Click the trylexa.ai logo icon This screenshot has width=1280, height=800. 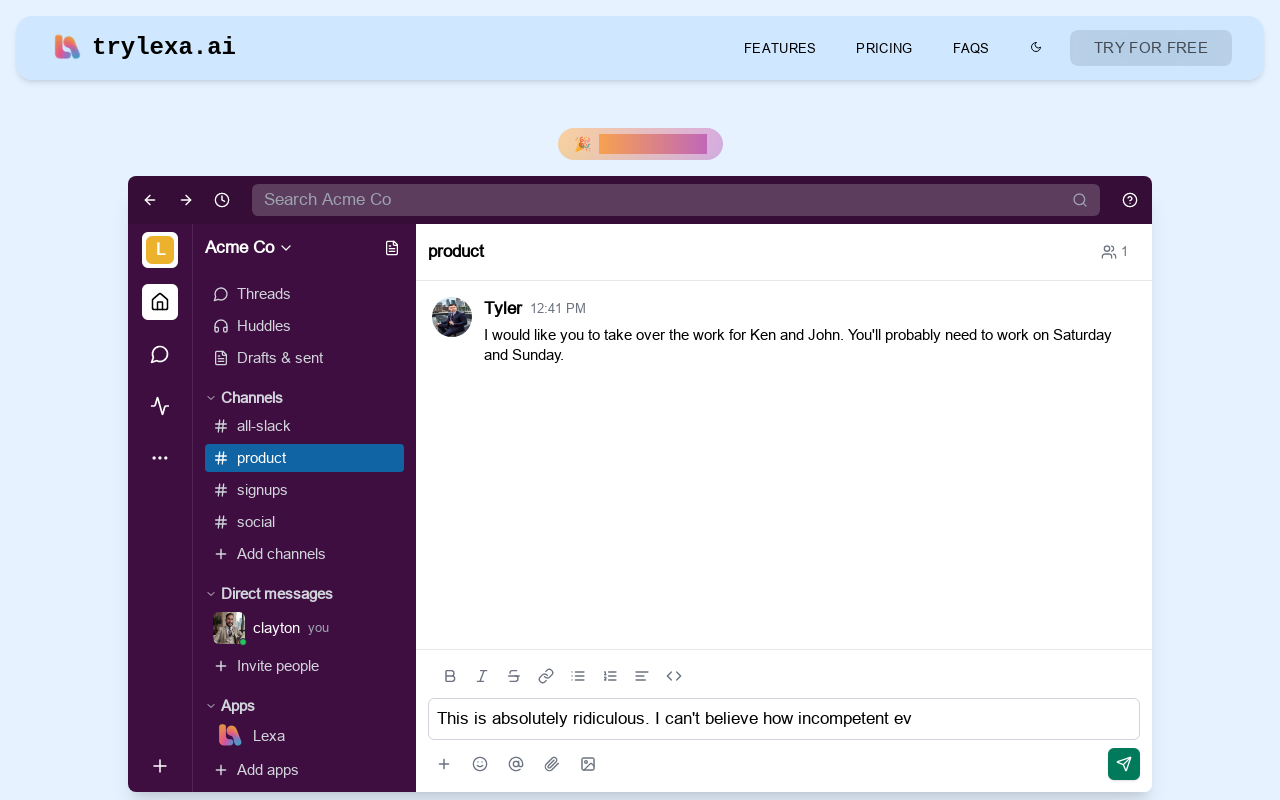(x=67, y=47)
